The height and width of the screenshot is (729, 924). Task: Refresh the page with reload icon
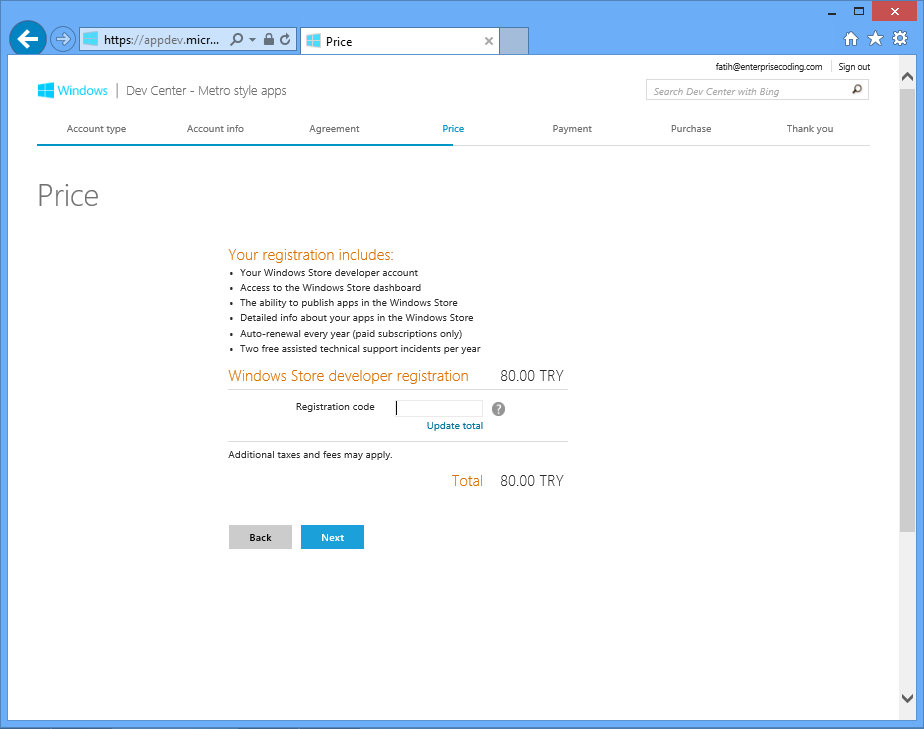click(285, 39)
